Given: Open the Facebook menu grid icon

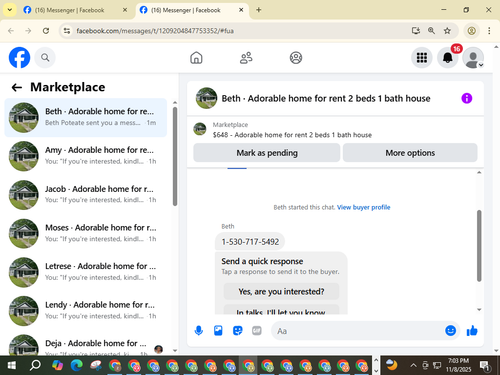Looking at the screenshot, I should click(x=422, y=58).
